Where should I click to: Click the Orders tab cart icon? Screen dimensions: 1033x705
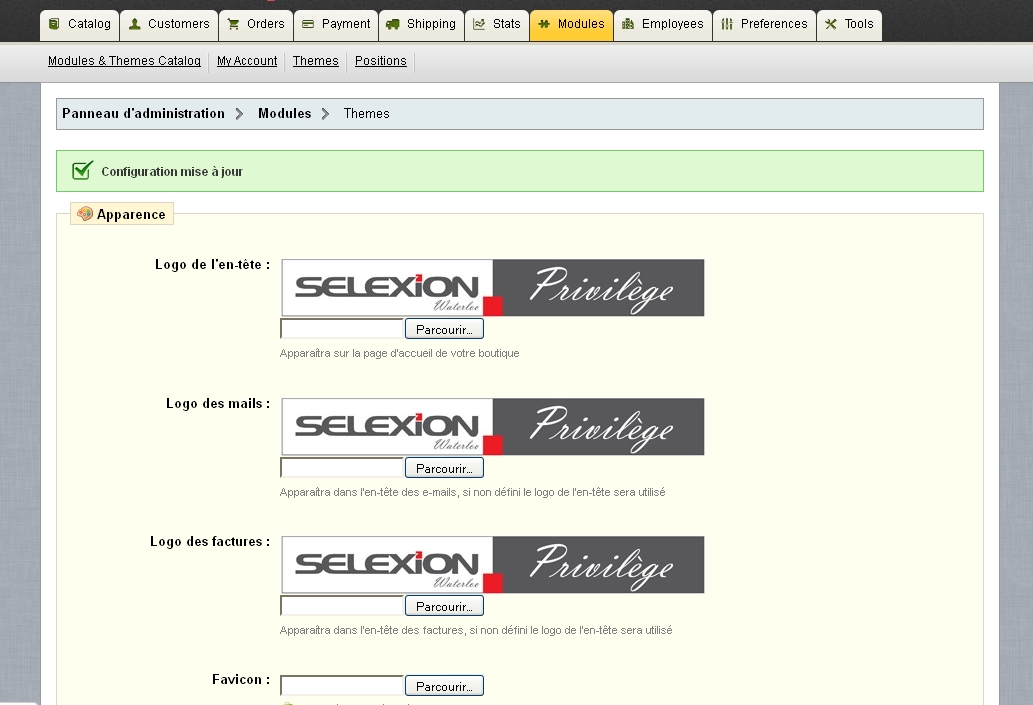233,24
